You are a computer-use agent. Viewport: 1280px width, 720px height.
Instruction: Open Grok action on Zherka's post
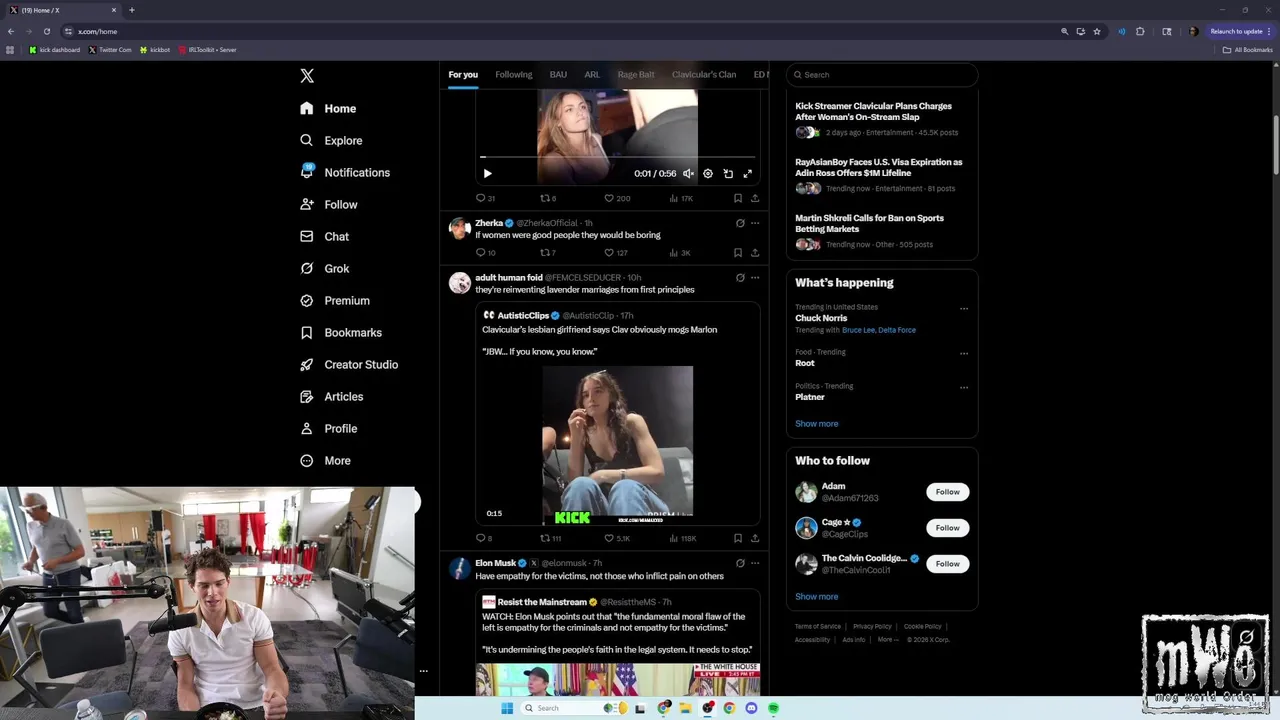(740, 223)
